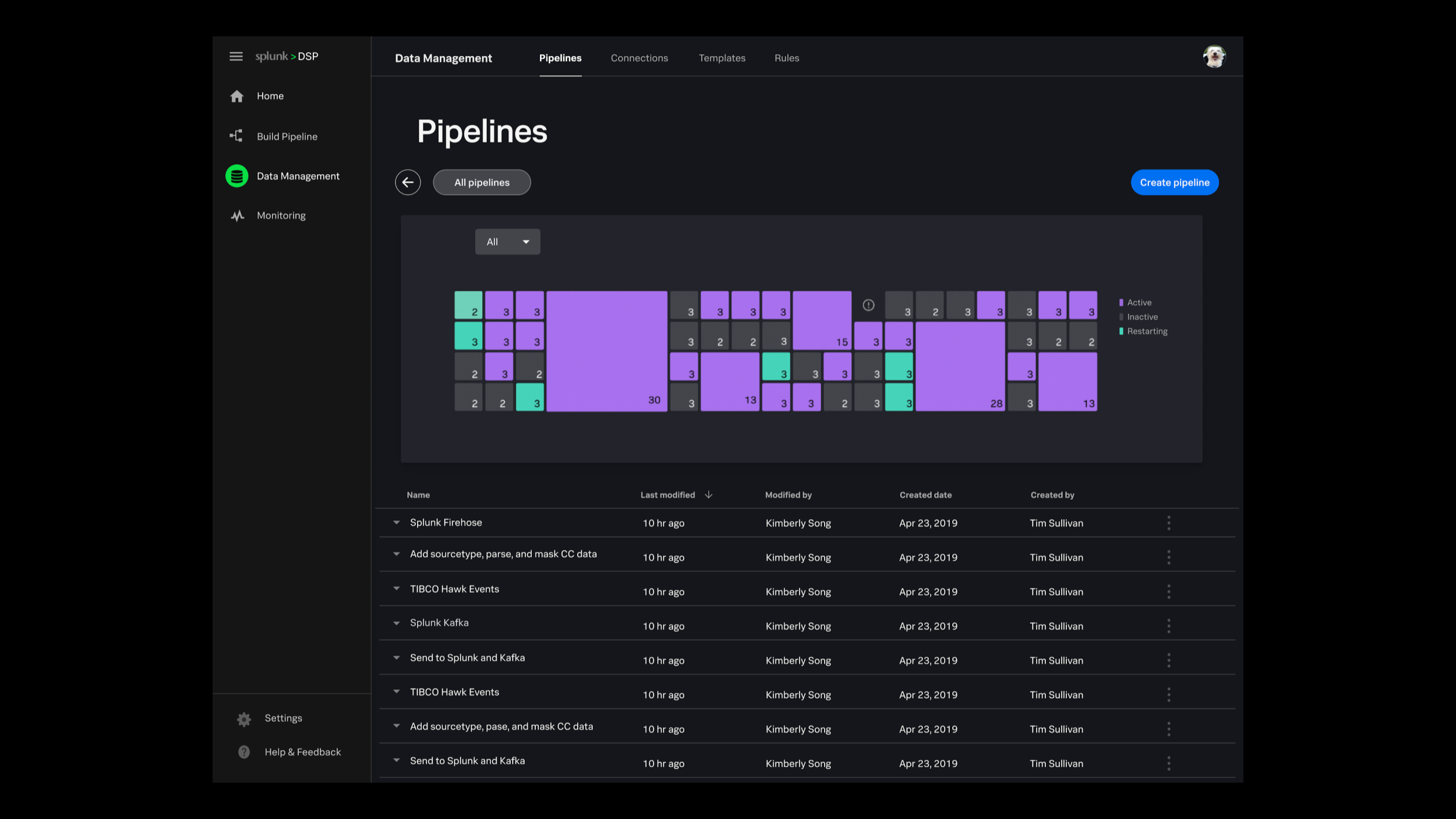
Task: Click the large purple tile labeled 30
Action: (606, 351)
